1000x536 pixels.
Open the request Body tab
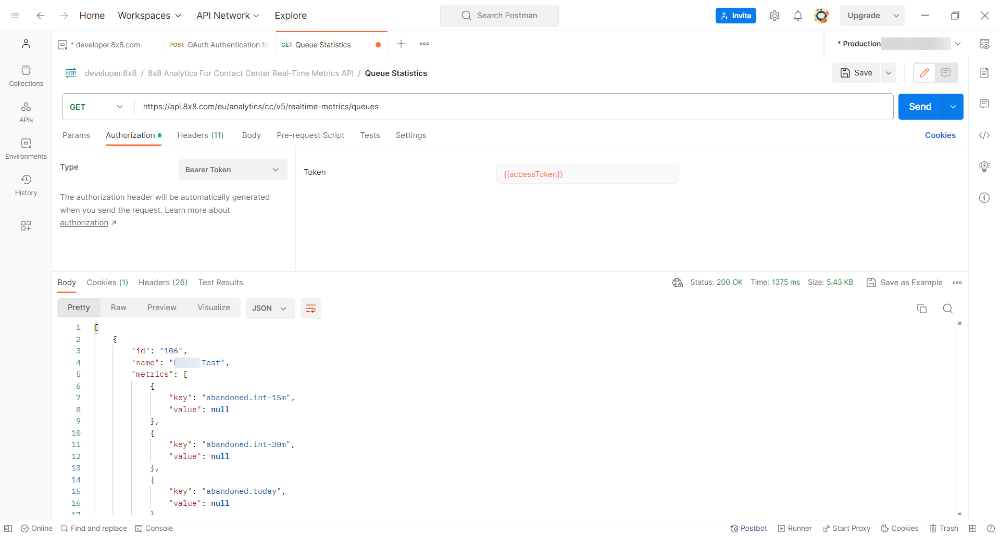[251, 135]
